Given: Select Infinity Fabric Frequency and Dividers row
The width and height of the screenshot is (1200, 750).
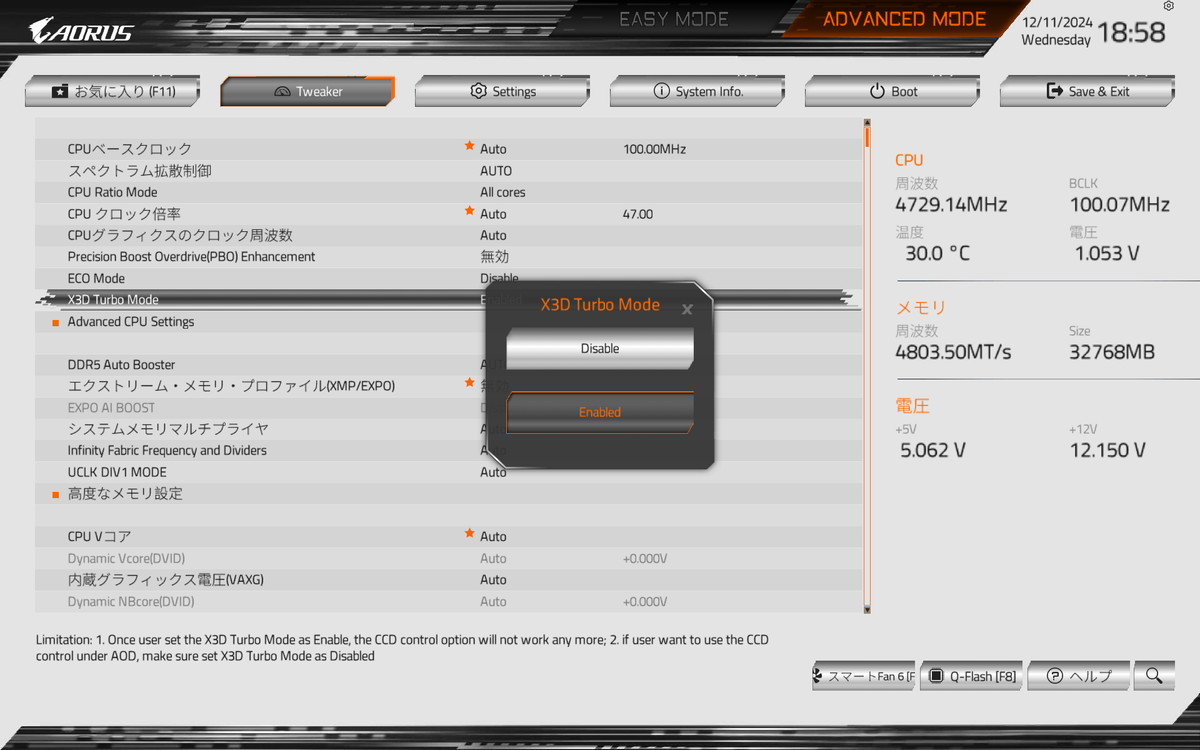Looking at the screenshot, I should [x=448, y=451].
